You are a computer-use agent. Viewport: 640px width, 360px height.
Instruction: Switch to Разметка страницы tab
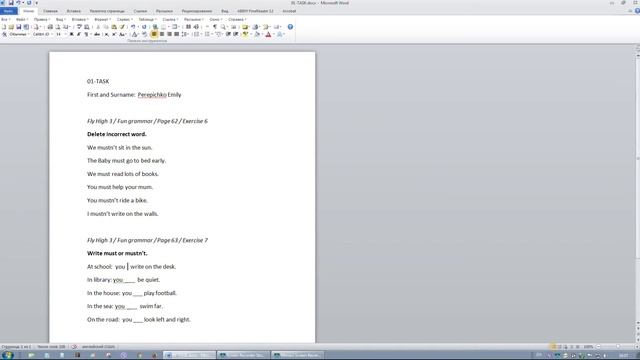click(x=107, y=11)
